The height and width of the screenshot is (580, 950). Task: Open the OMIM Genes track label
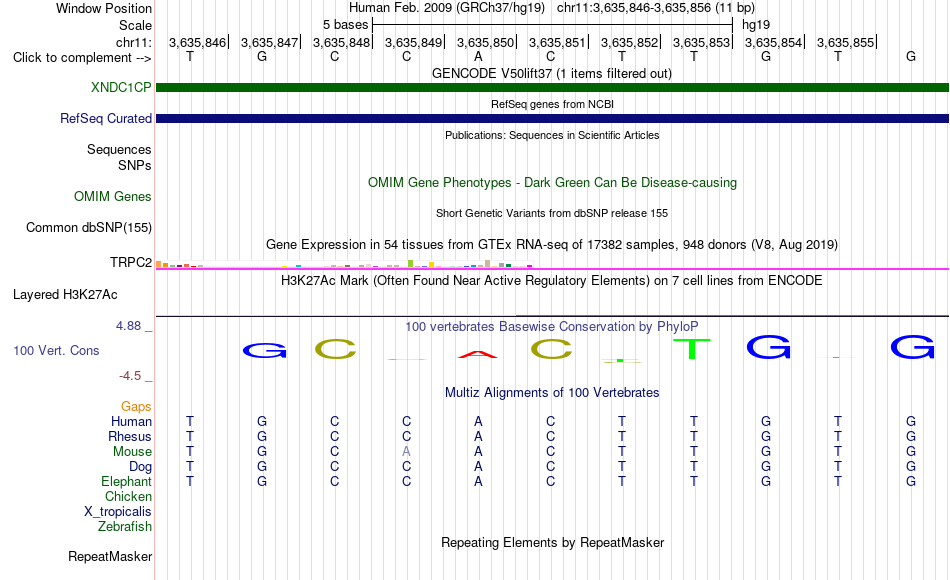pos(113,196)
